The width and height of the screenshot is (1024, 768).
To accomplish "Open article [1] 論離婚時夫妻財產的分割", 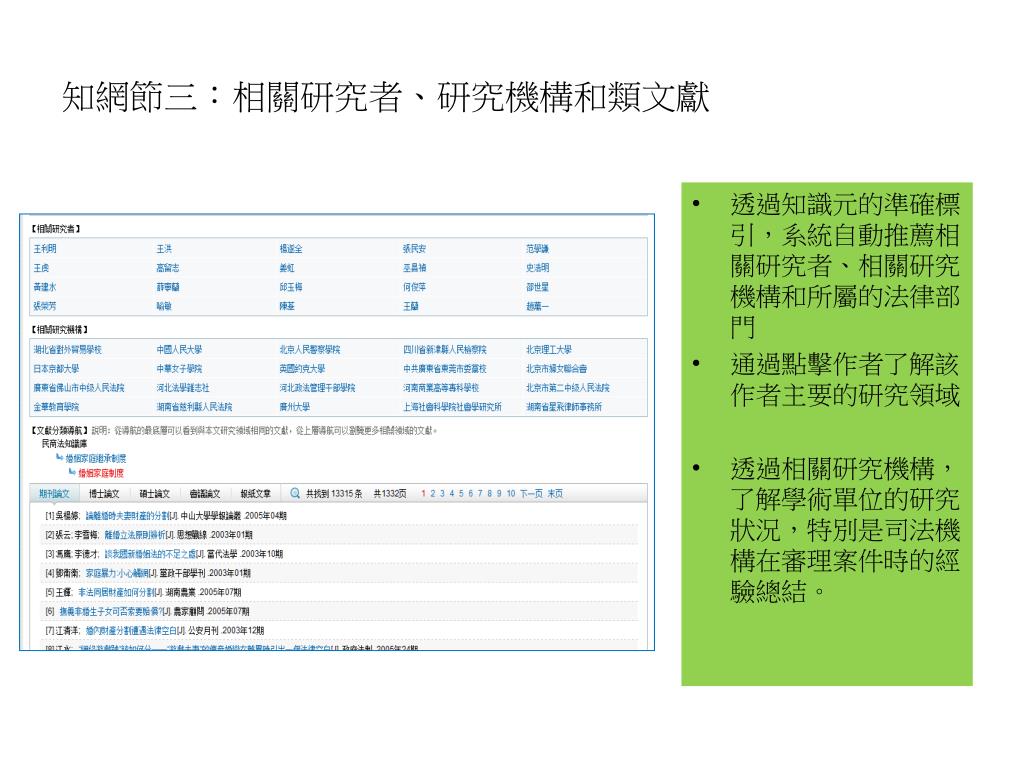I will tap(127, 515).
